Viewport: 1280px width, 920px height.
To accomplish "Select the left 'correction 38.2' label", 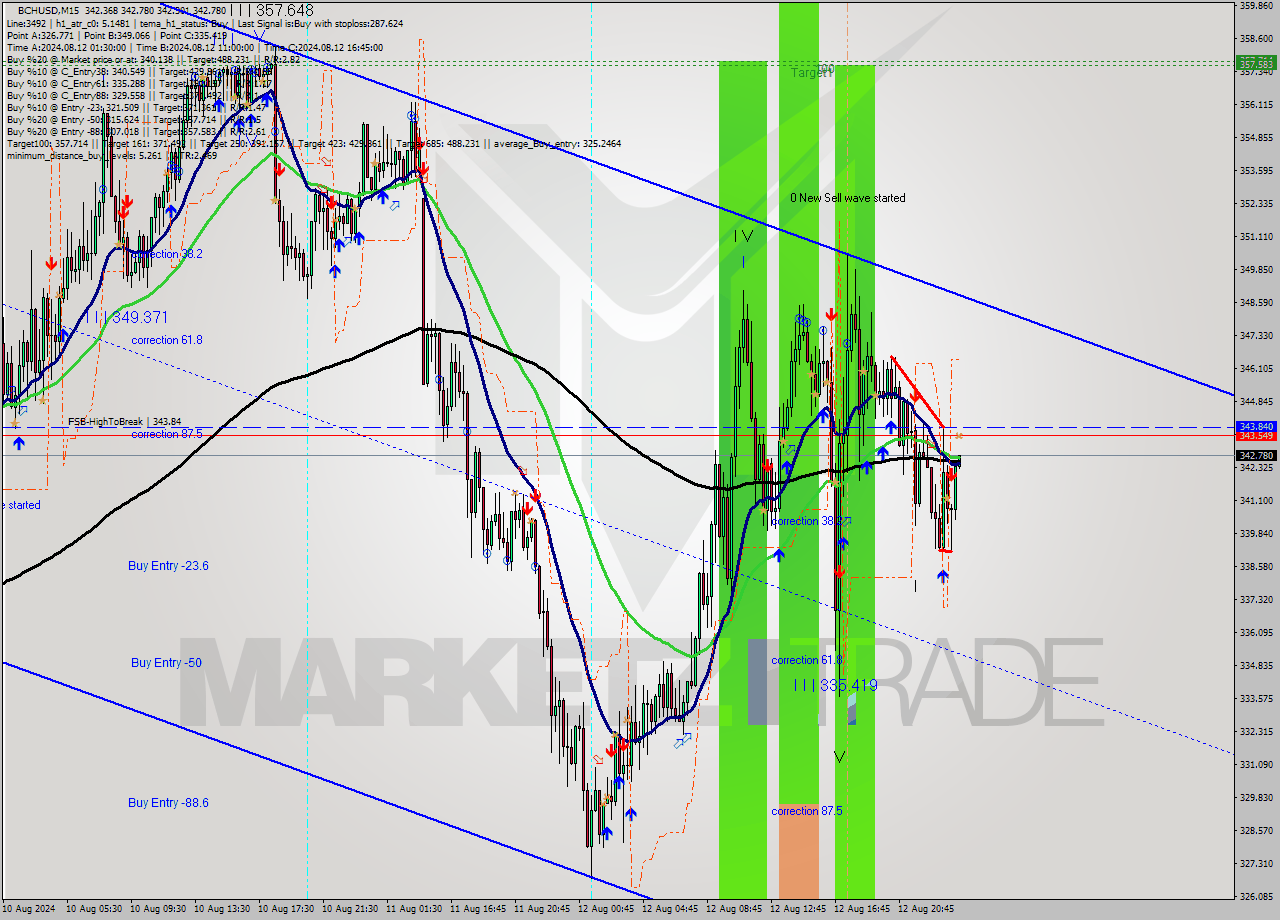I will 167,254.
